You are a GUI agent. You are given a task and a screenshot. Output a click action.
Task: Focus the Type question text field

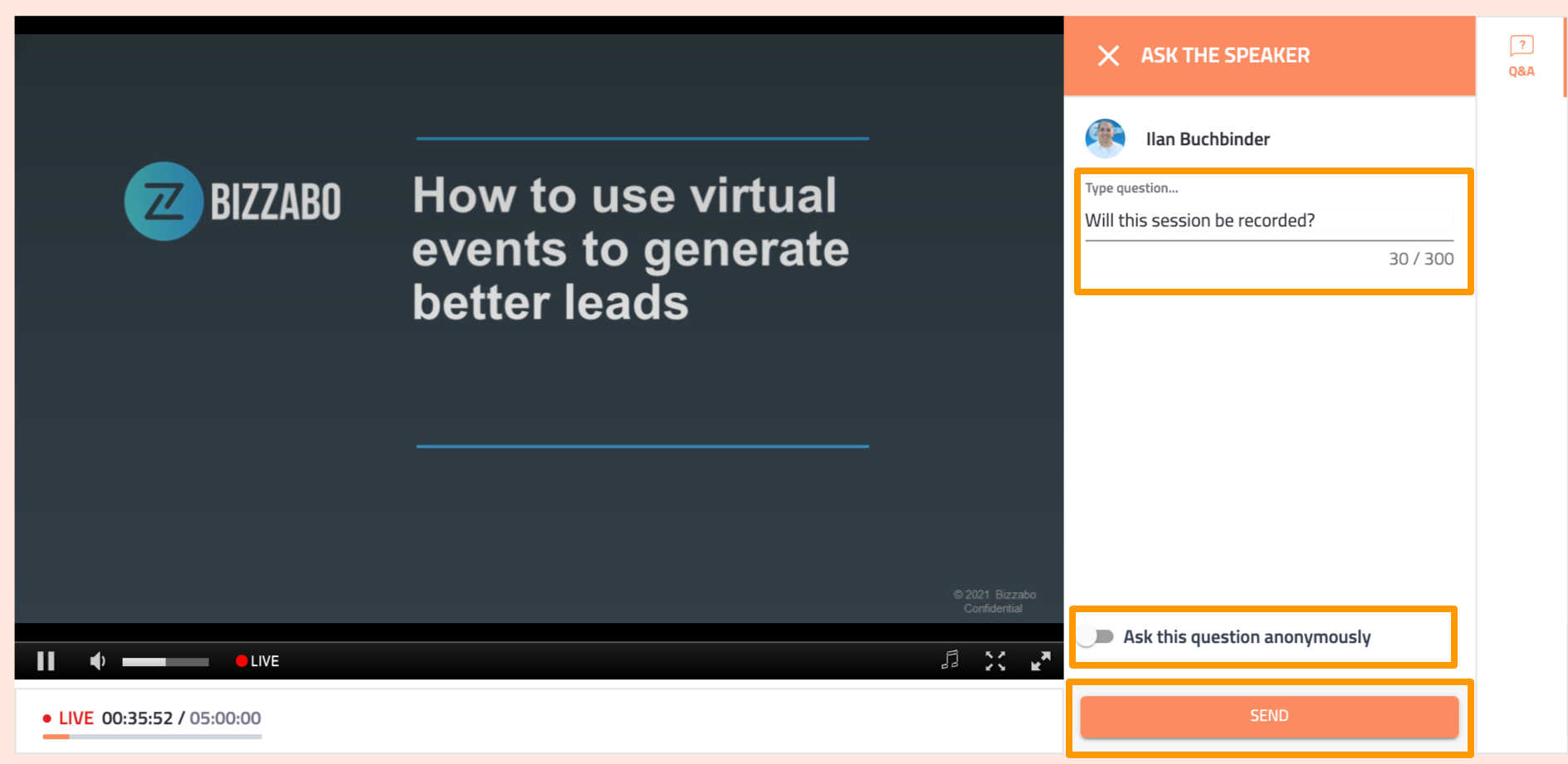1269,221
